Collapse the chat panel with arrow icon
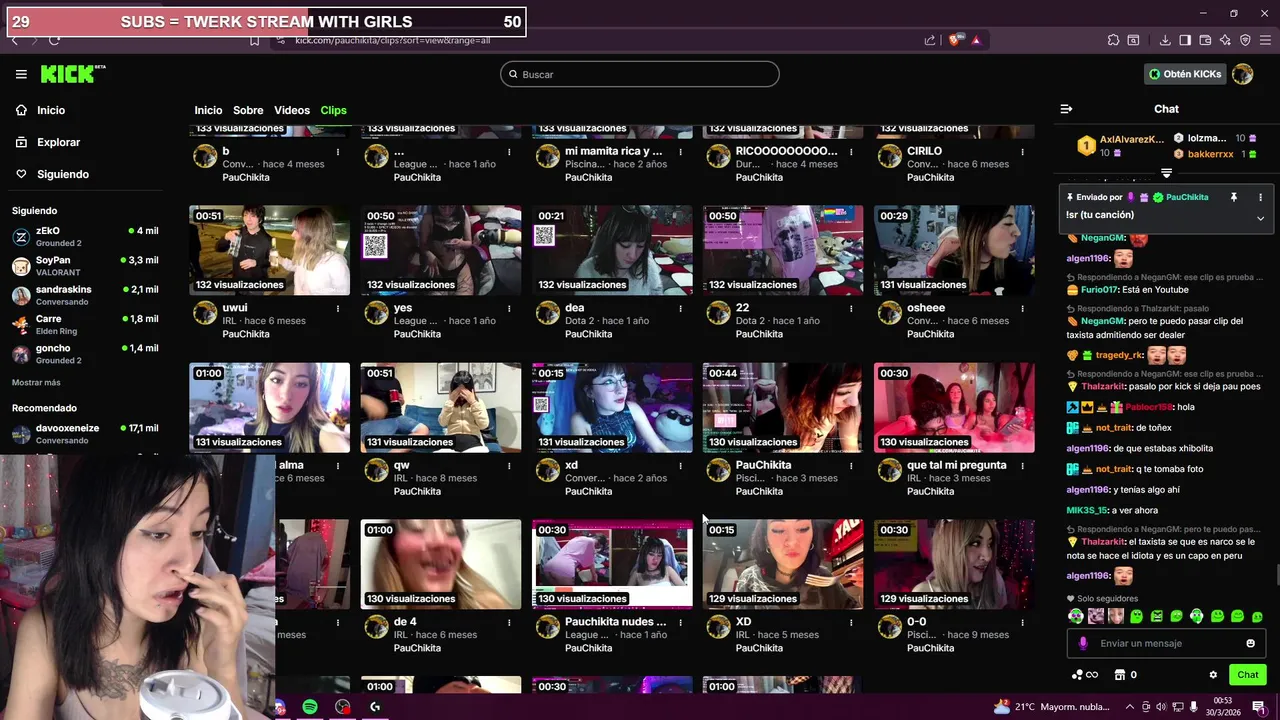Screen dimensions: 1280x720 1066,109
